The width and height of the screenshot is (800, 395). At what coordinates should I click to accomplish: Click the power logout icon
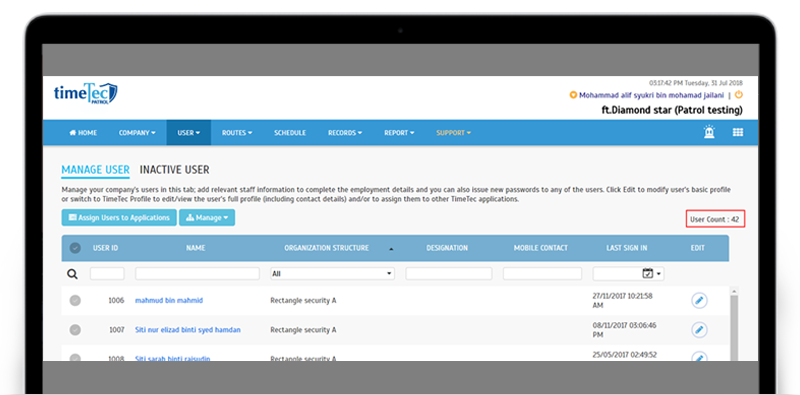738,95
